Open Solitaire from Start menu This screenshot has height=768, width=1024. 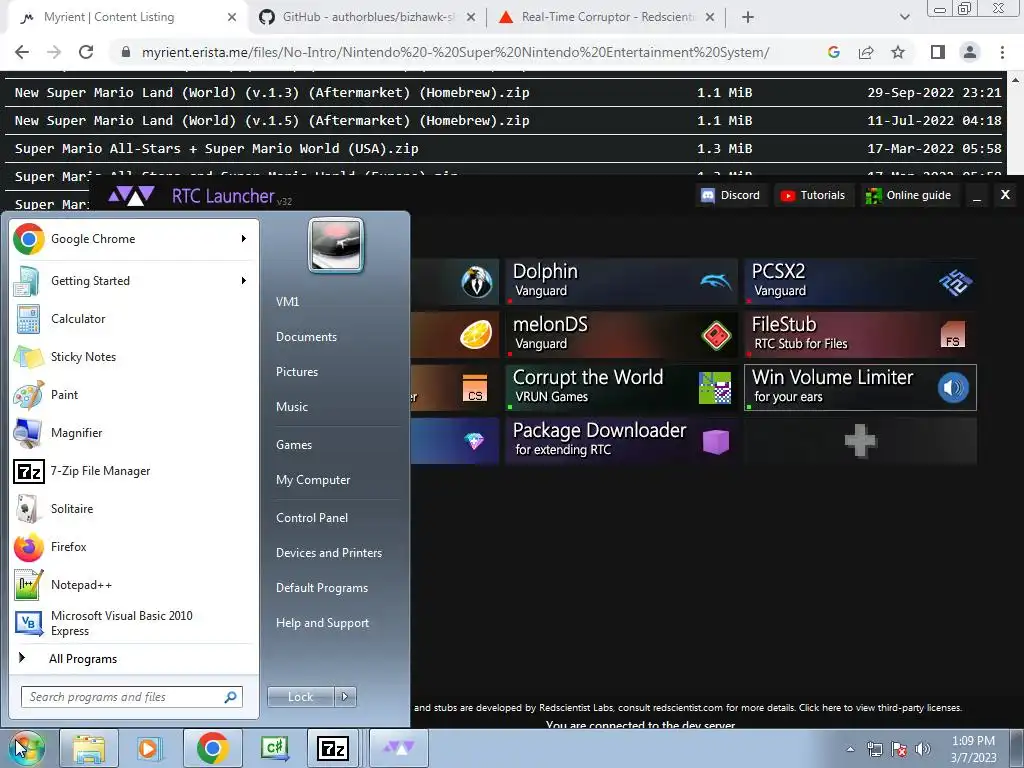131,509
